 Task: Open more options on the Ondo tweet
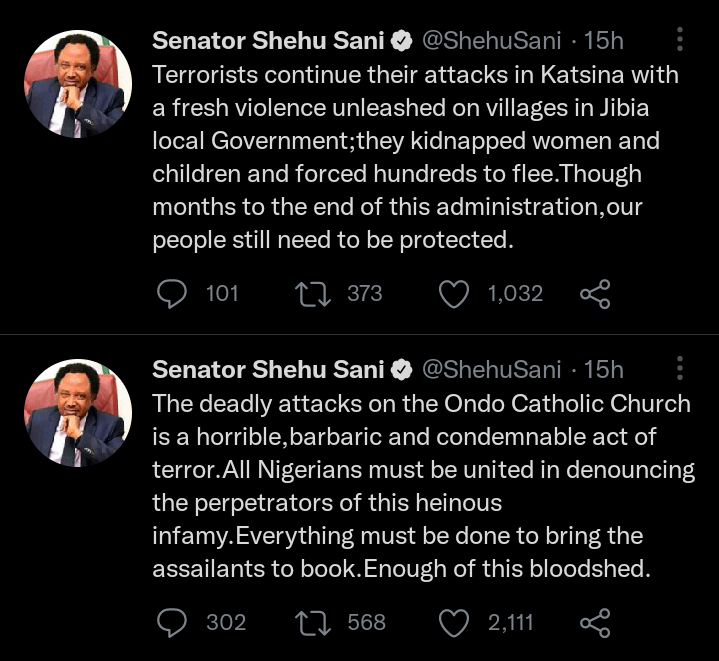tap(680, 370)
